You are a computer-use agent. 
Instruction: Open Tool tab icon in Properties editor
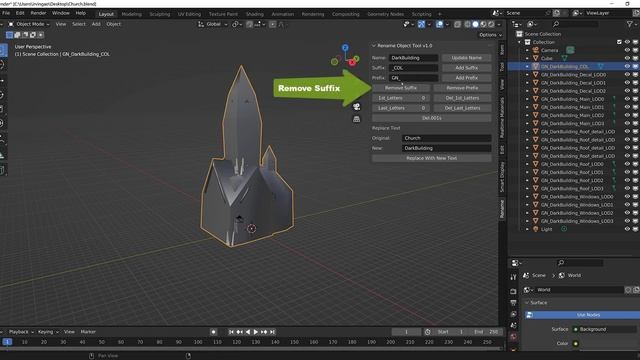pyautogui.click(x=513, y=277)
